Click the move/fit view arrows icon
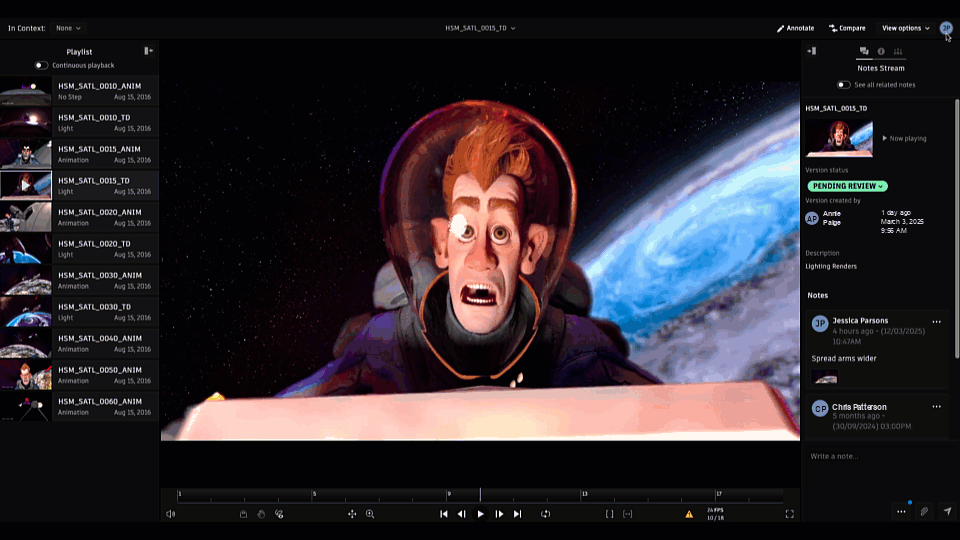The image size is (960, 540). pyautogui.click(x=352, y=514)
